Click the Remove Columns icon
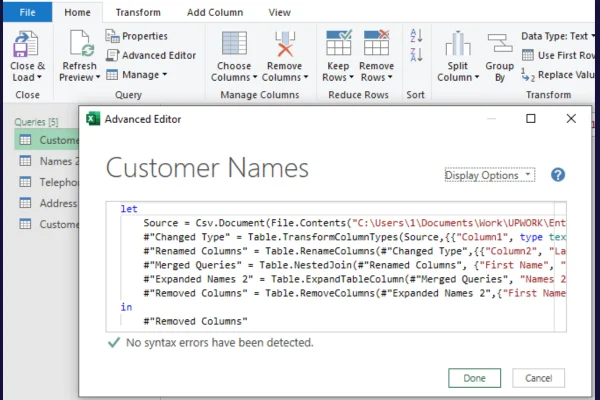Viewport: 600px width, 400px height. click(285, 44)
